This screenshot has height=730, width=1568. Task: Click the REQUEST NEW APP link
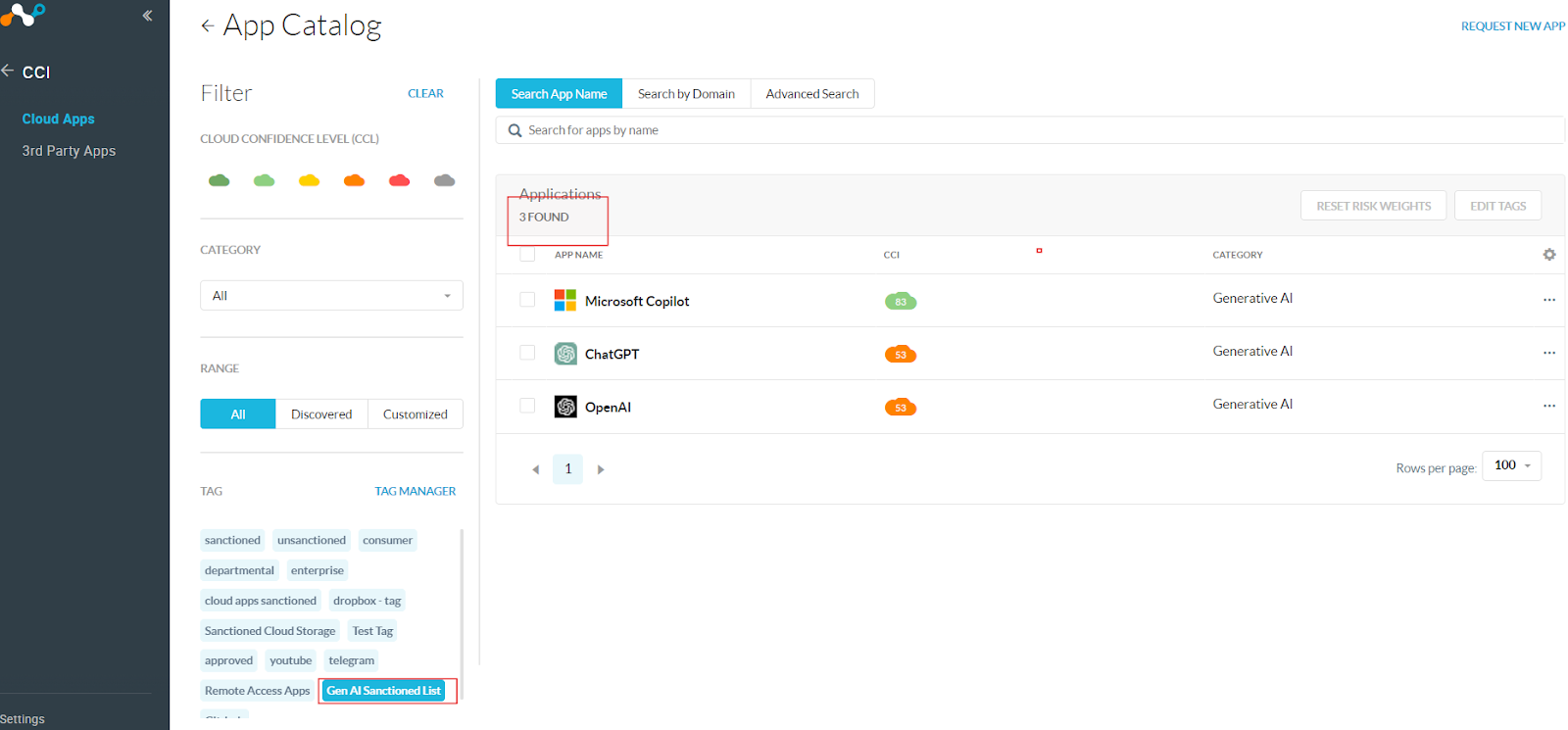point(1513,26)
